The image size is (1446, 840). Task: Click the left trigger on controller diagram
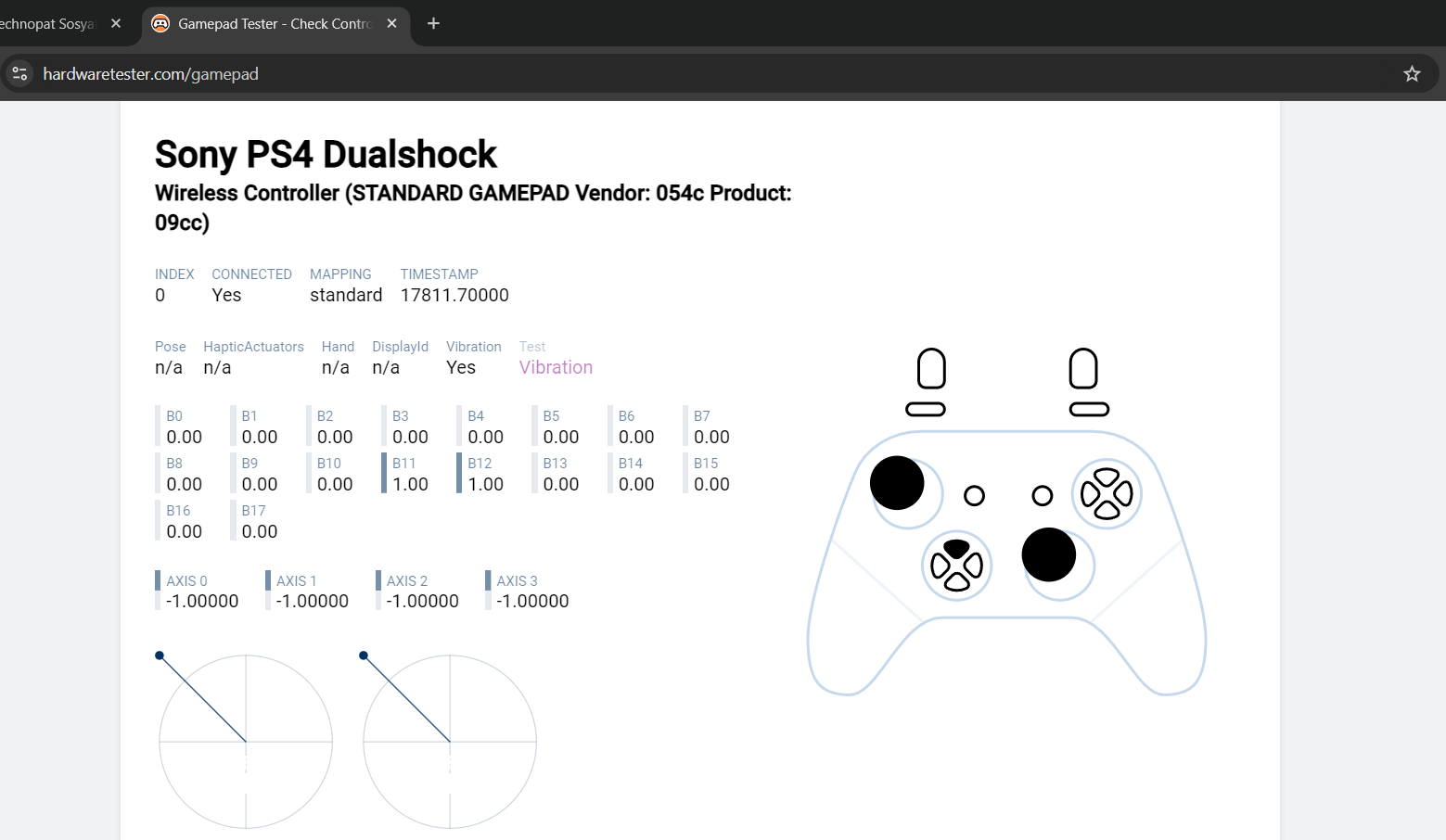click(931, 369)
